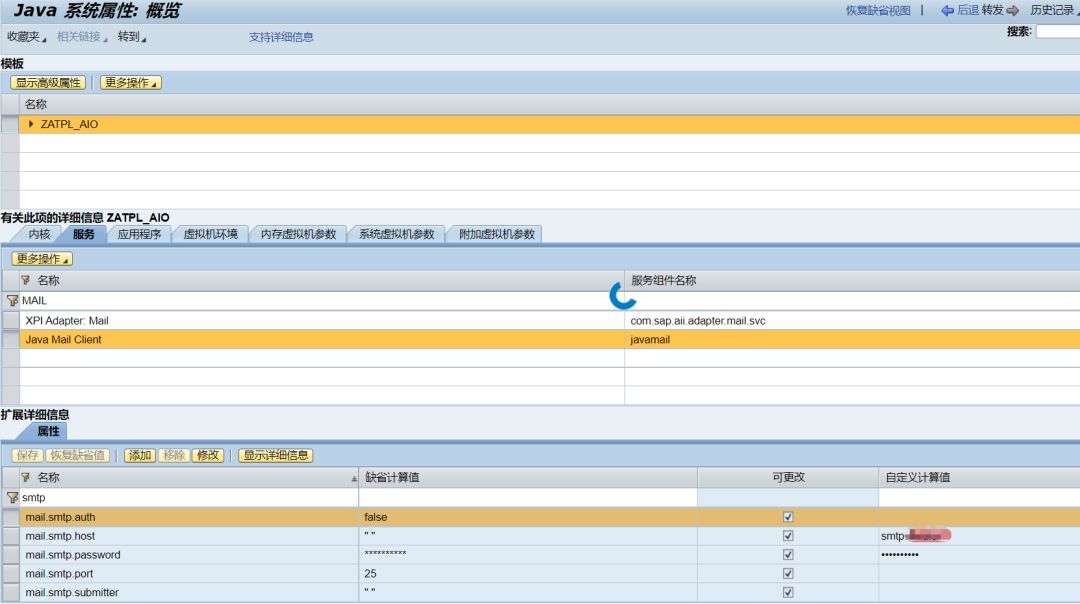Select the 属性 tab in extended details
The image size is (1080, 604).
click(x=48, y=432)
